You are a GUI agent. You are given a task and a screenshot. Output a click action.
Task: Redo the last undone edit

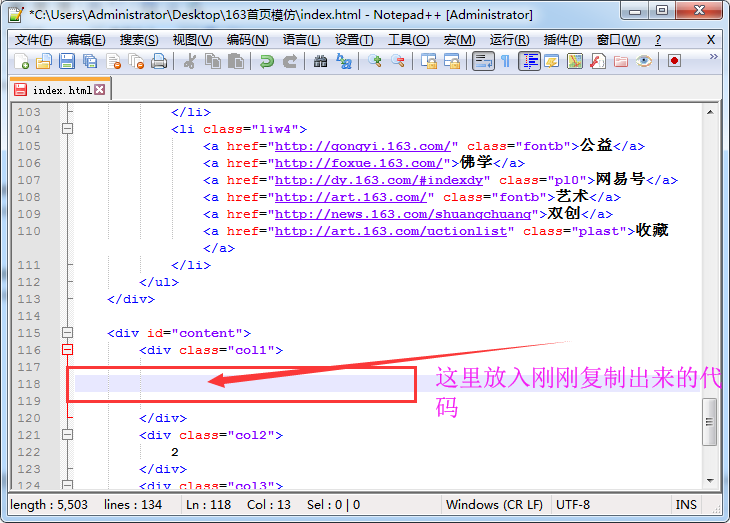point(290,61)
